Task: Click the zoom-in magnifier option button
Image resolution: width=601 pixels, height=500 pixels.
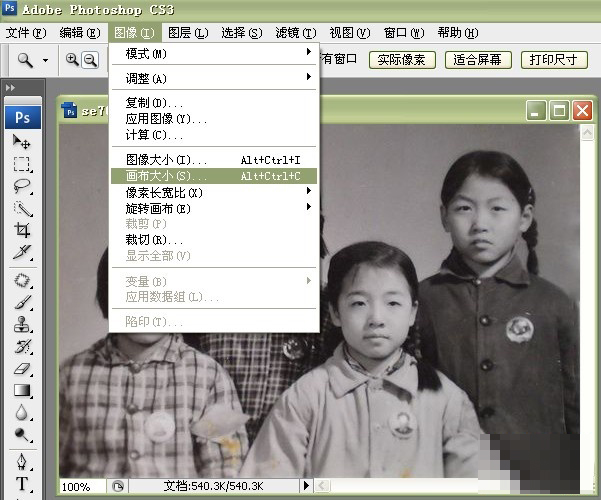Action: click(73, 60)
